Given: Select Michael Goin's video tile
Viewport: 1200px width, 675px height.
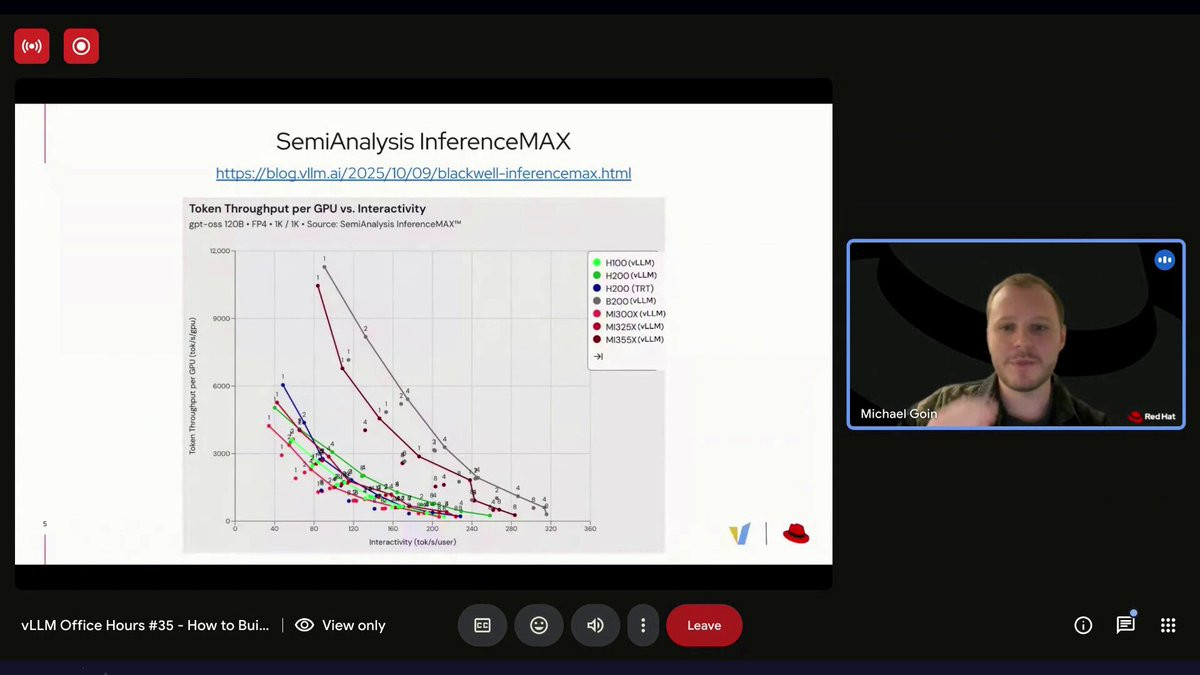Looking at the screenshot, I should [1016, 334].
